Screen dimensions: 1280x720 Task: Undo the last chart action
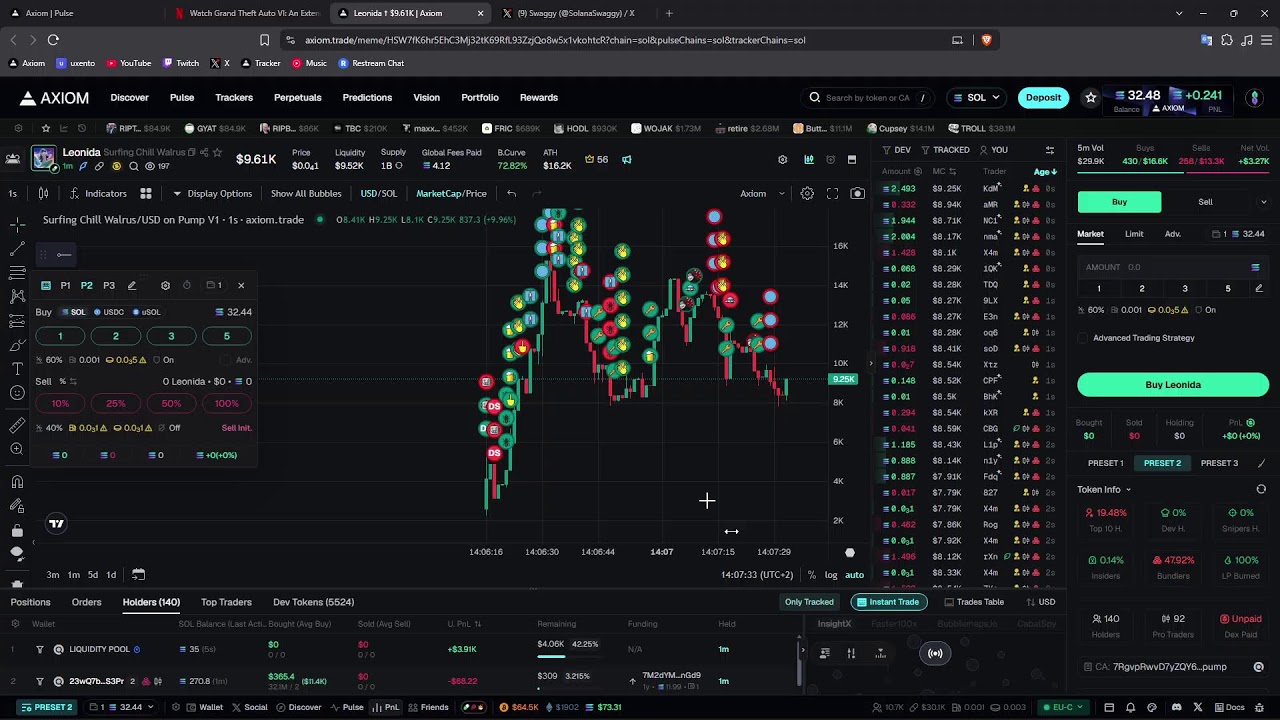click(511, 193)
